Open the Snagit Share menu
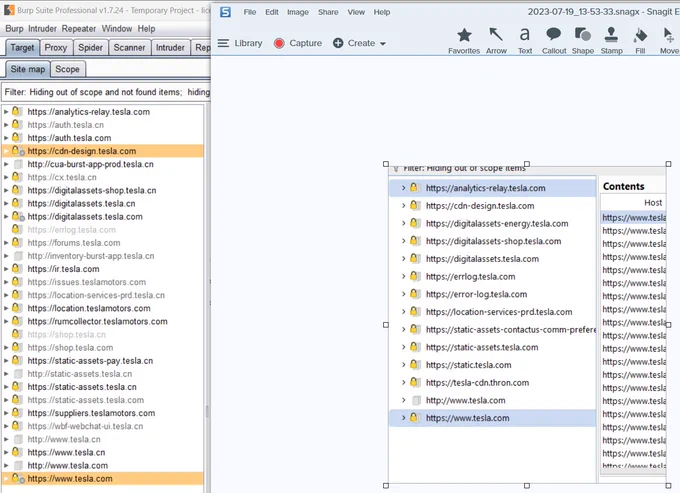The width and height of the screenshot is (680, 493). pyautogui.click(x=328, y=12)
